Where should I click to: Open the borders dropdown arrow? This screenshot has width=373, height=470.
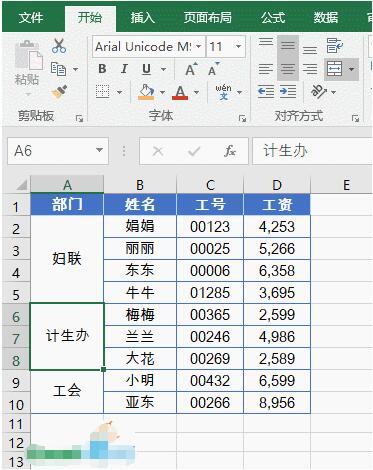119,92
